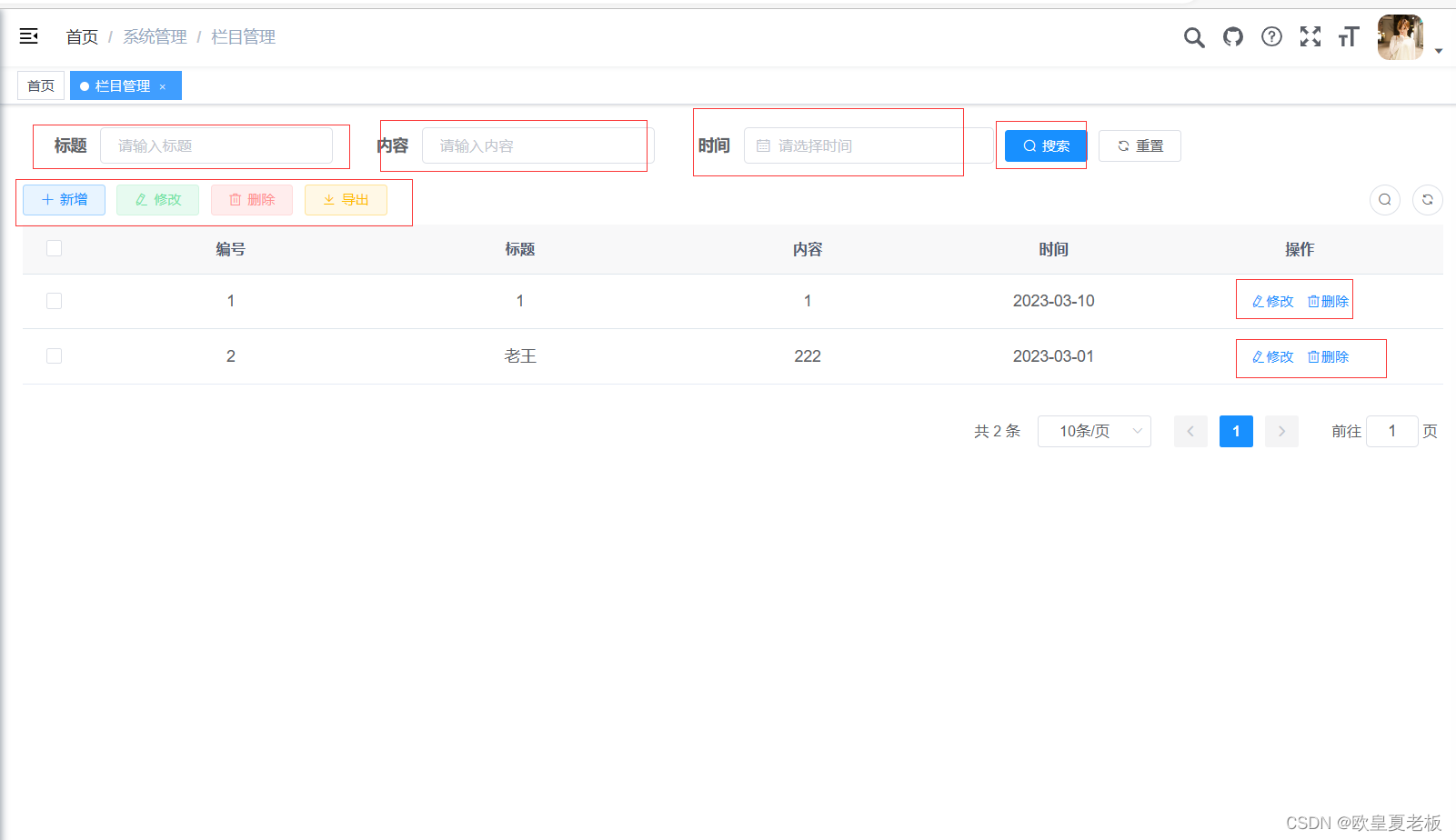The width and height of the screenshot is (1456, 840).
Task: Click 栏目管理 in the breadcrumb
Action: (243, 36)
